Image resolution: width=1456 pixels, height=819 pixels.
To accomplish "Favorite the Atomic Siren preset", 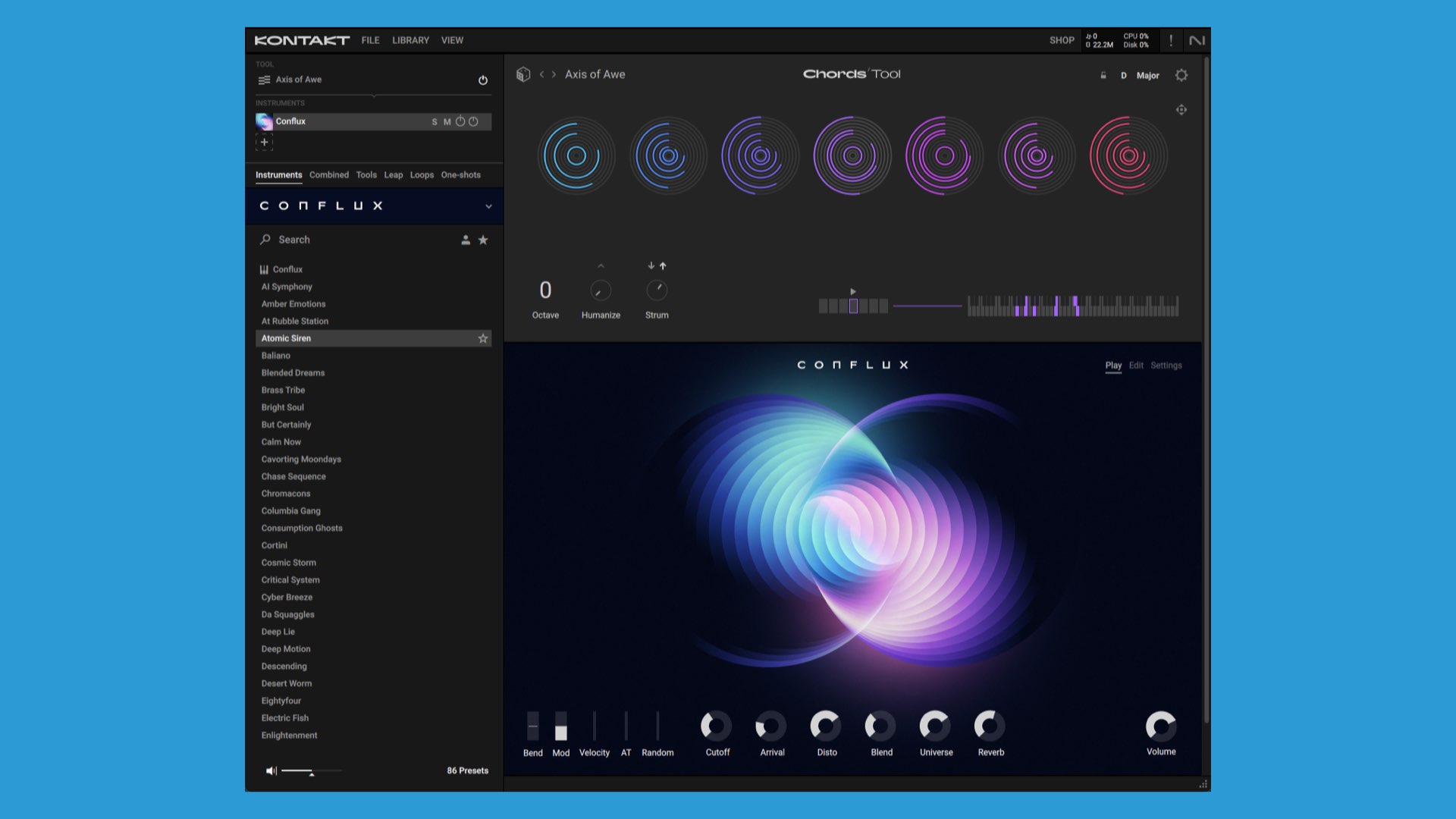I will click(x=483, y=339).
